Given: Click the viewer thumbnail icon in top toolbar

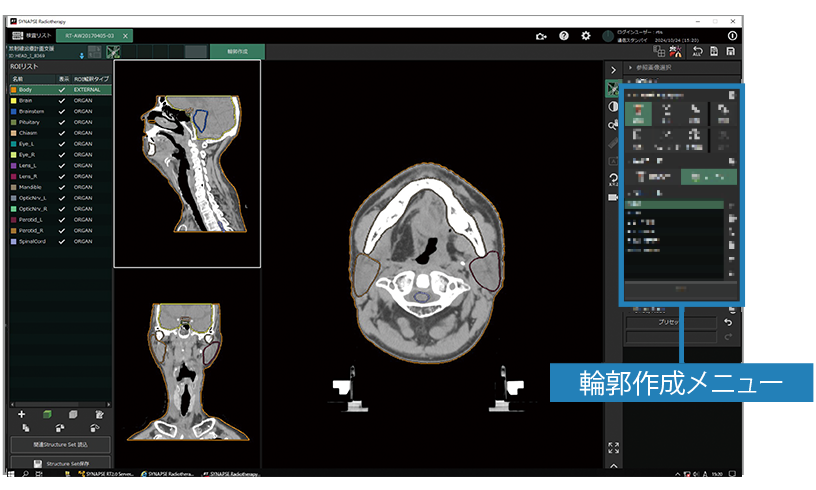Looking at the screenshot, I should [x=113, y=51].
